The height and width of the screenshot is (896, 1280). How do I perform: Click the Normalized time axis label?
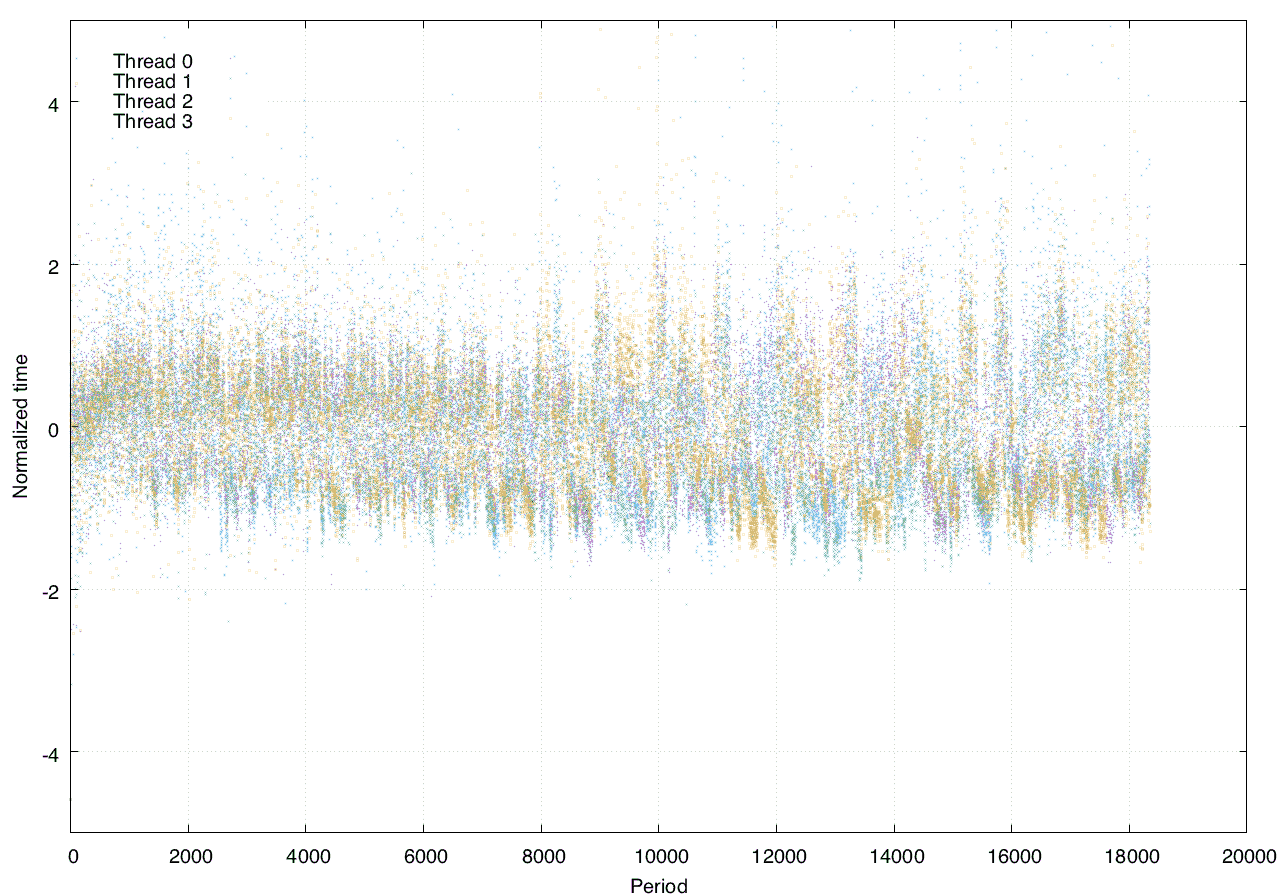click(20, 427)
